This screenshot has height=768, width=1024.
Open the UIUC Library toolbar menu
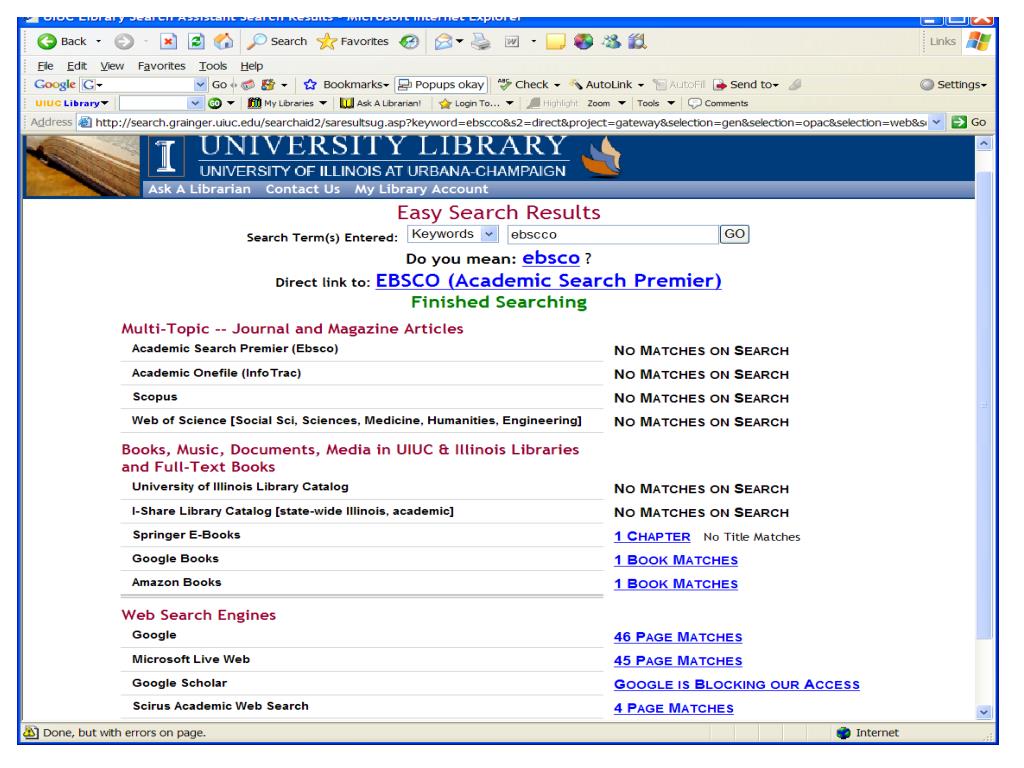pyautogui.click(x=72, y=103)
